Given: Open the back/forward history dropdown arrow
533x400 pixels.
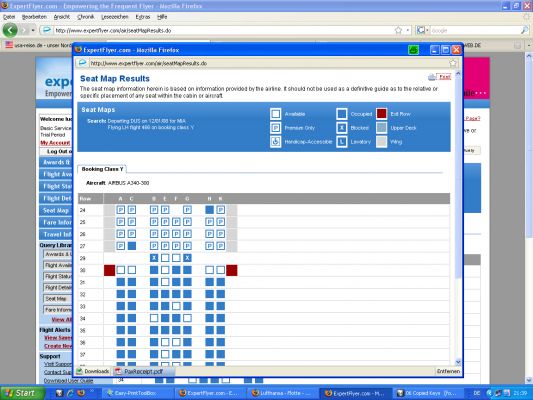Looking at the screenshot, I should click(33, 30).
